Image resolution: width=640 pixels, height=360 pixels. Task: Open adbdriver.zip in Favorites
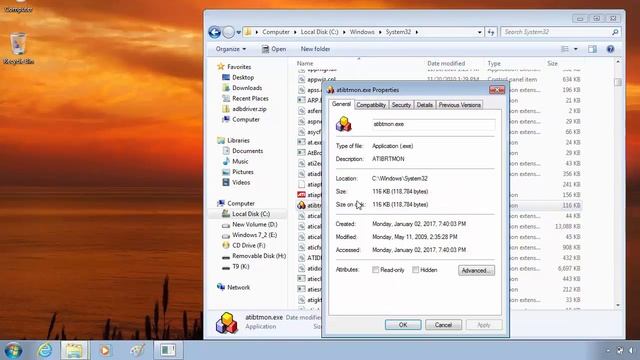click(x=249, y=109)
